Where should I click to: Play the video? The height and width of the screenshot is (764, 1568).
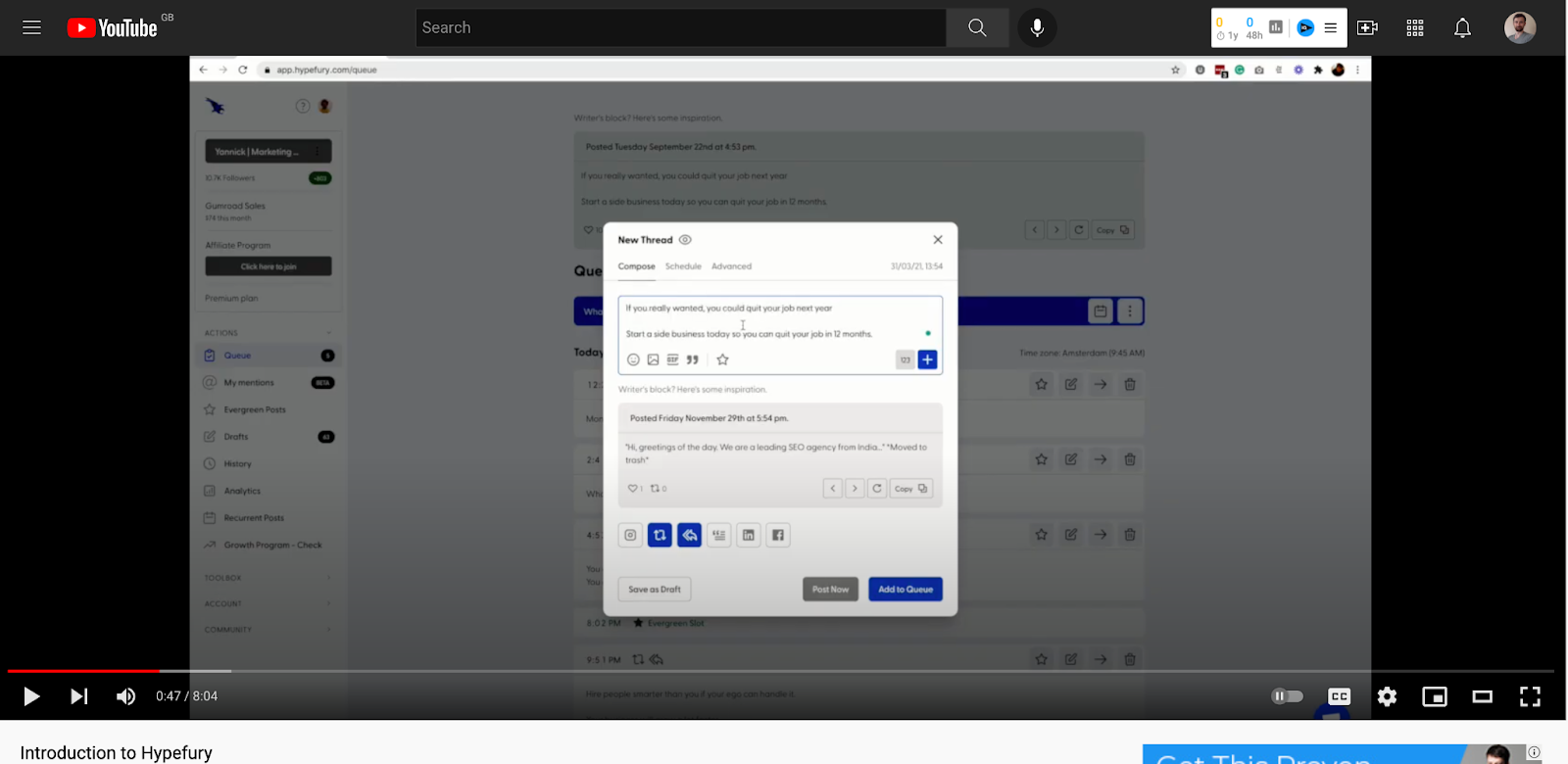31,696
